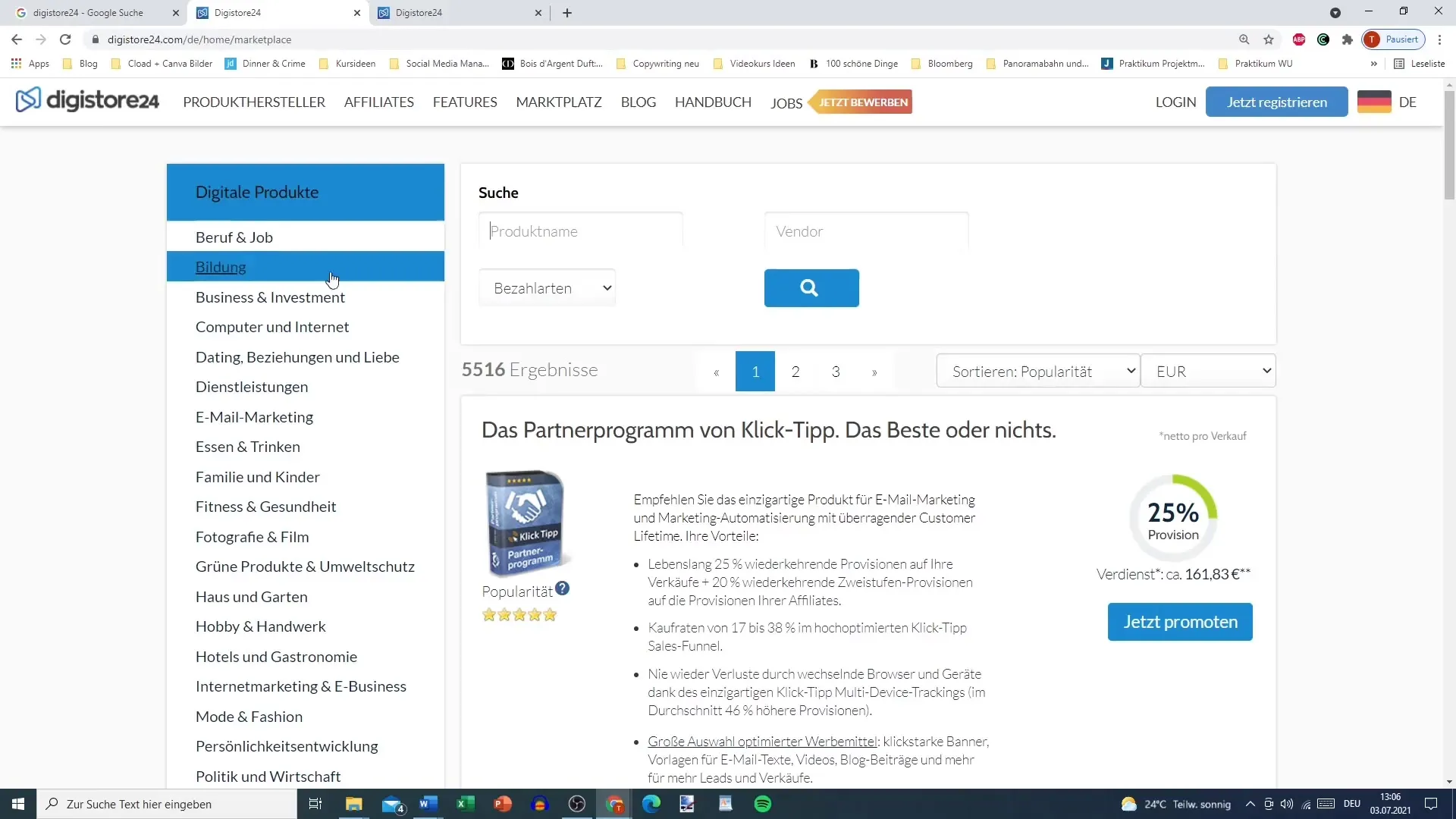Click the Jetzt registrieren button
Screen dimensions: 1456x819
tap(1277, 102)
